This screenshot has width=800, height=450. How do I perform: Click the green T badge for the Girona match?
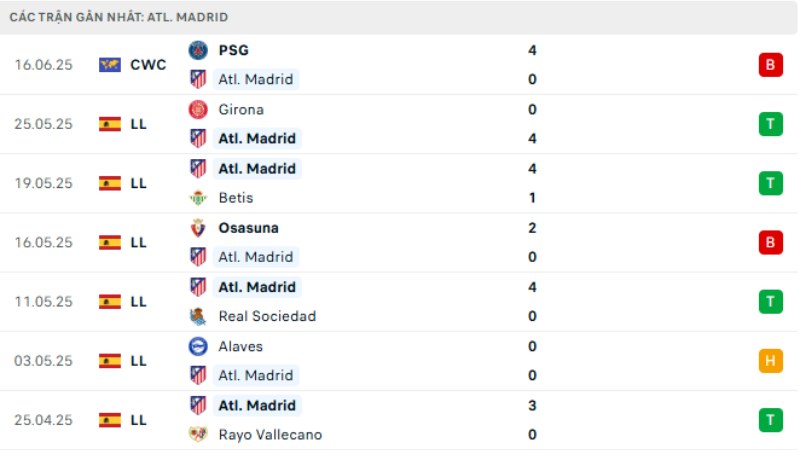coord(770,124)
